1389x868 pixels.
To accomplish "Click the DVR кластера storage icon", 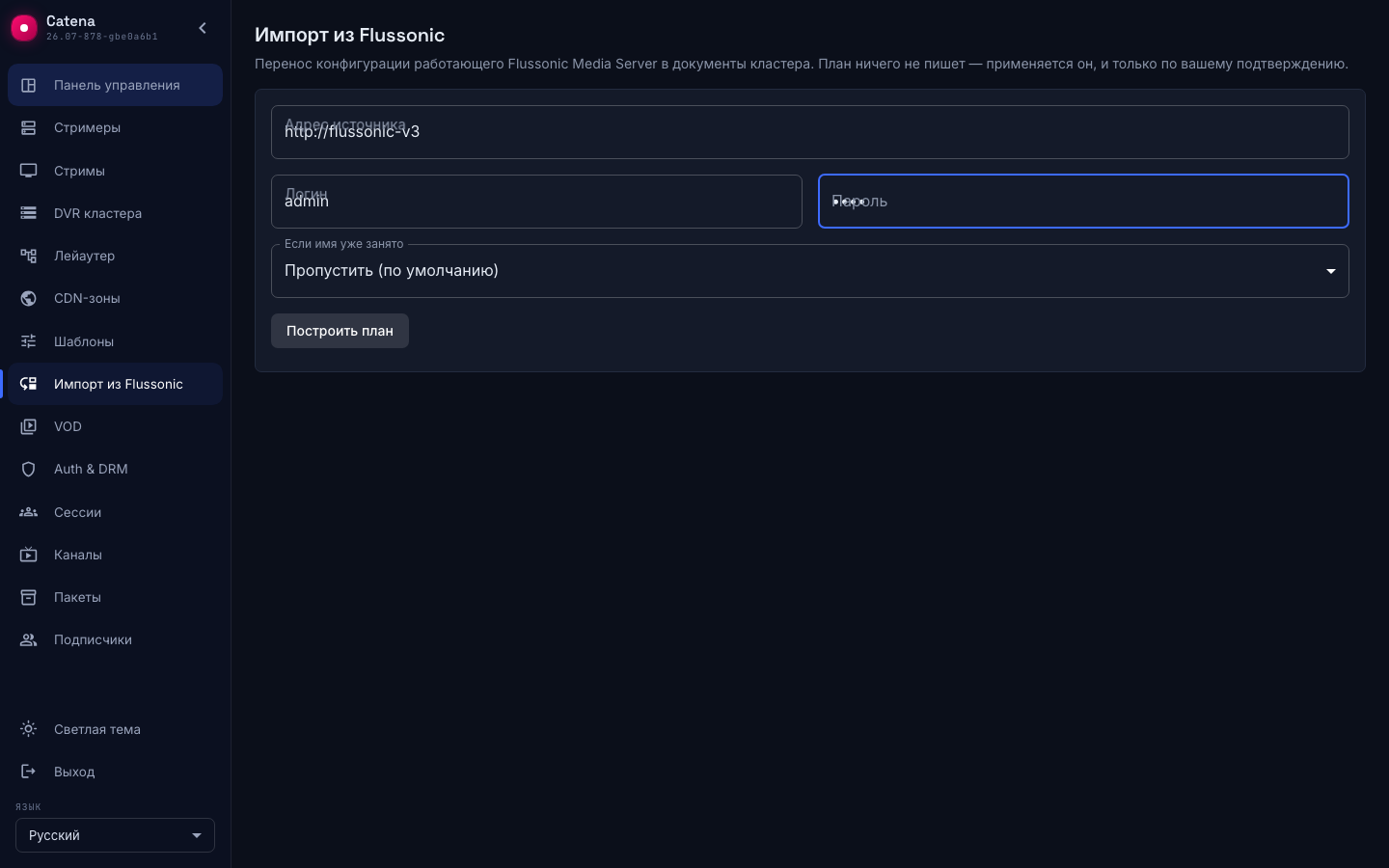I will 29,213.
